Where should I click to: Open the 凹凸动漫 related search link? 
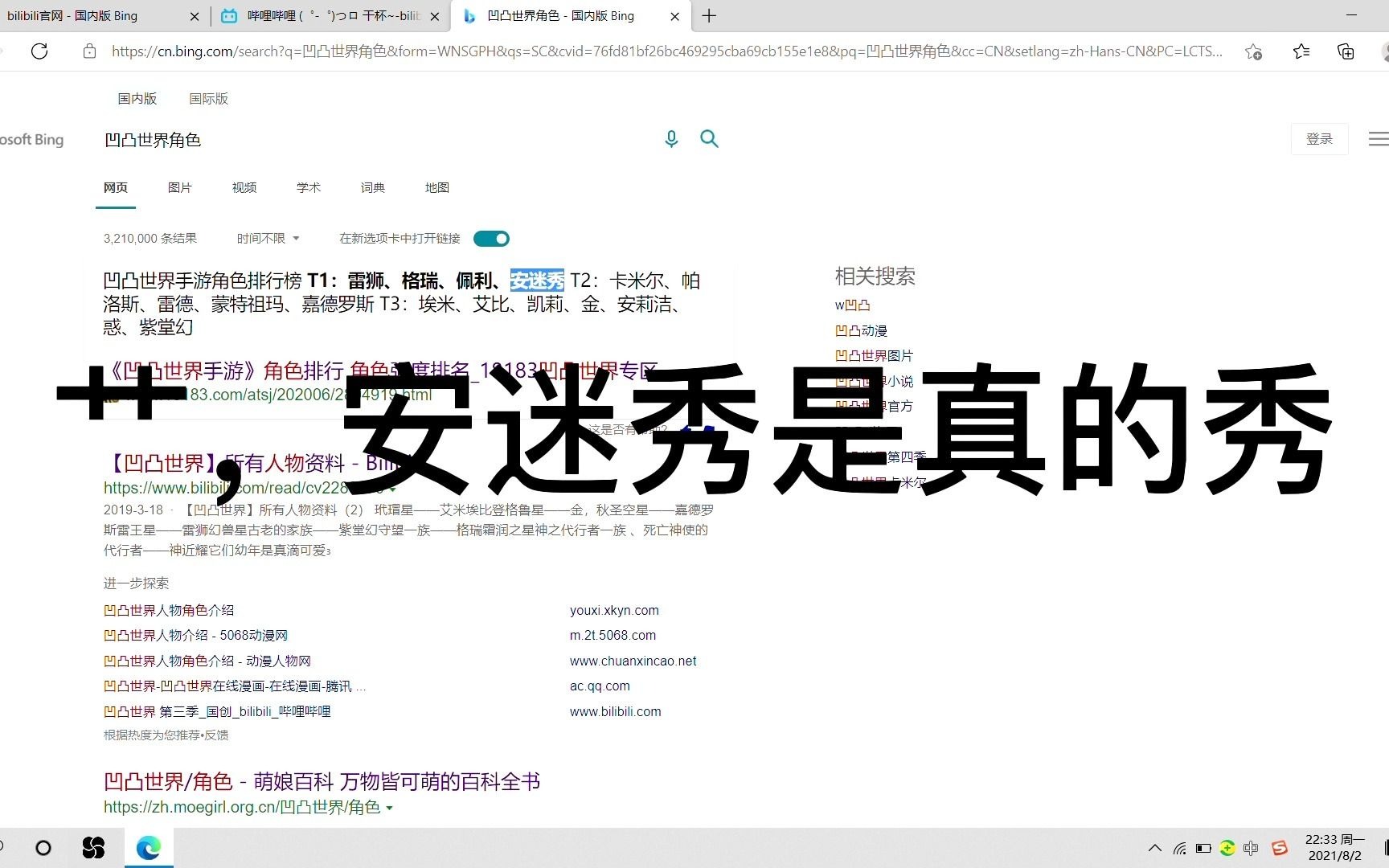click(x=861, y=330)
